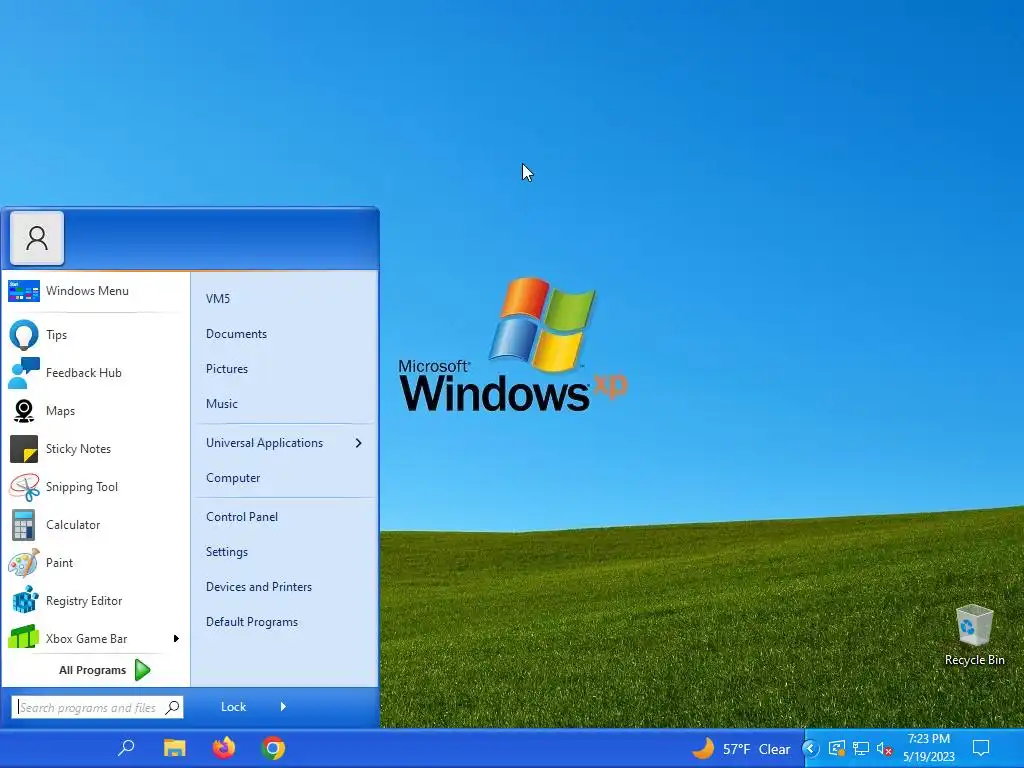1024x768 pixels.
Task: Click the Lock button
Action: click(233, 707)
